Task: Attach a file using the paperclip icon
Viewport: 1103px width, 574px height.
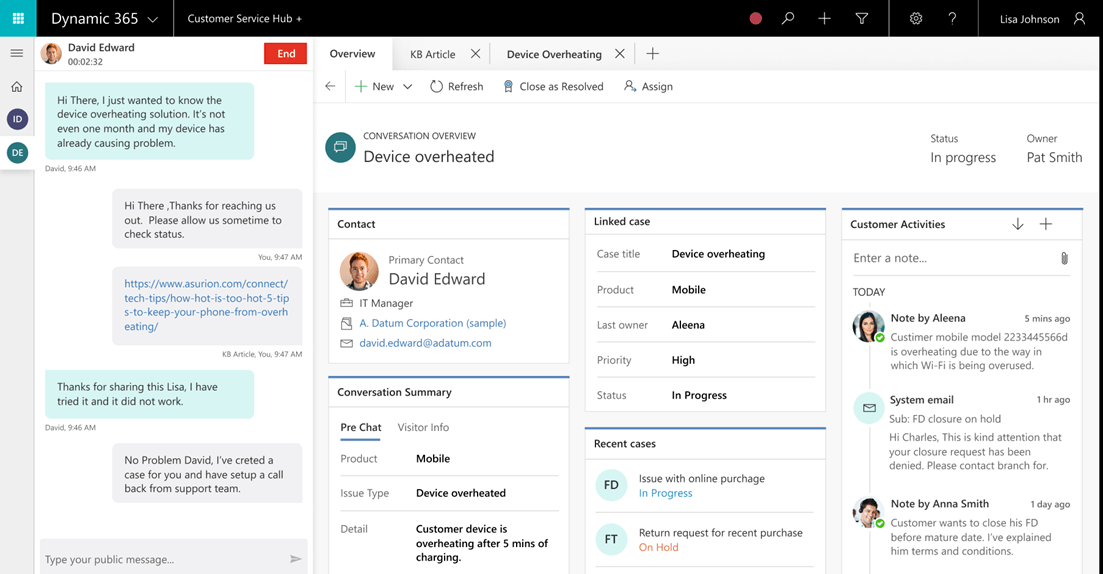Action: click(x=1064, y=258)
